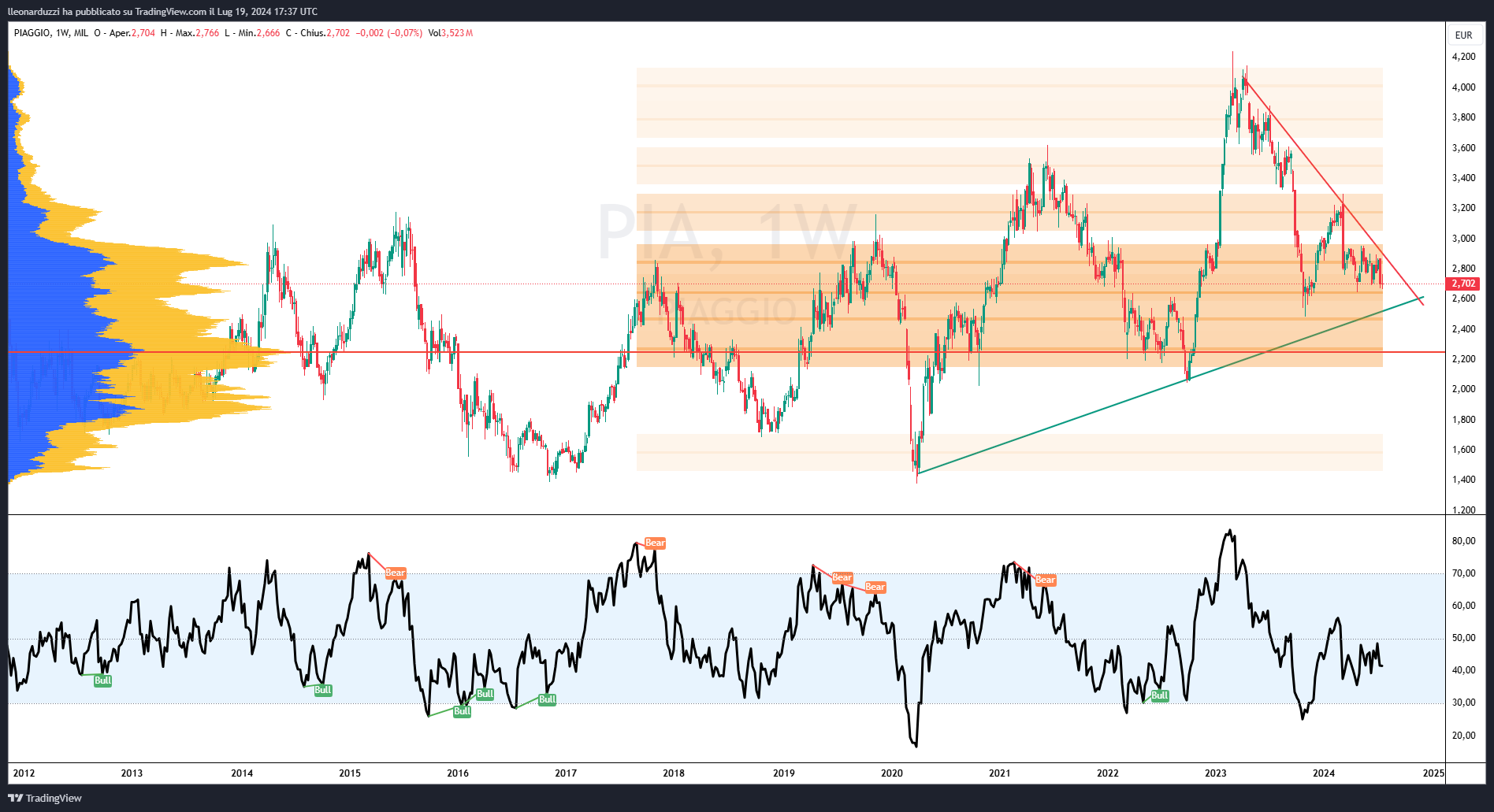Click the 2,000 price axis label

pos(1463,389)
